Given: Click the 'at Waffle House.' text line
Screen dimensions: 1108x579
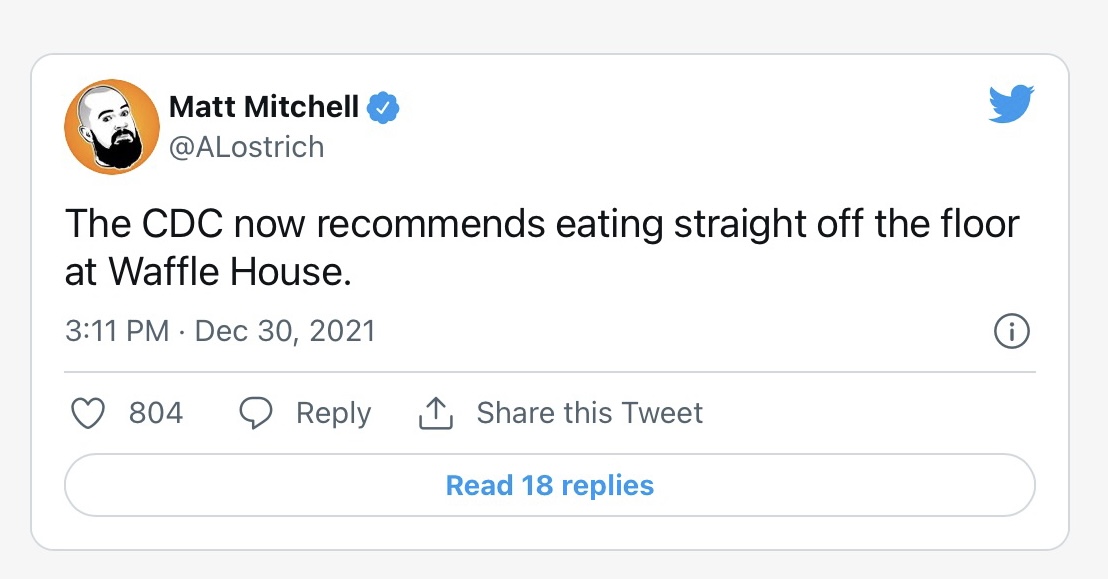Looking at the screenshot, I should coord(208,272).
